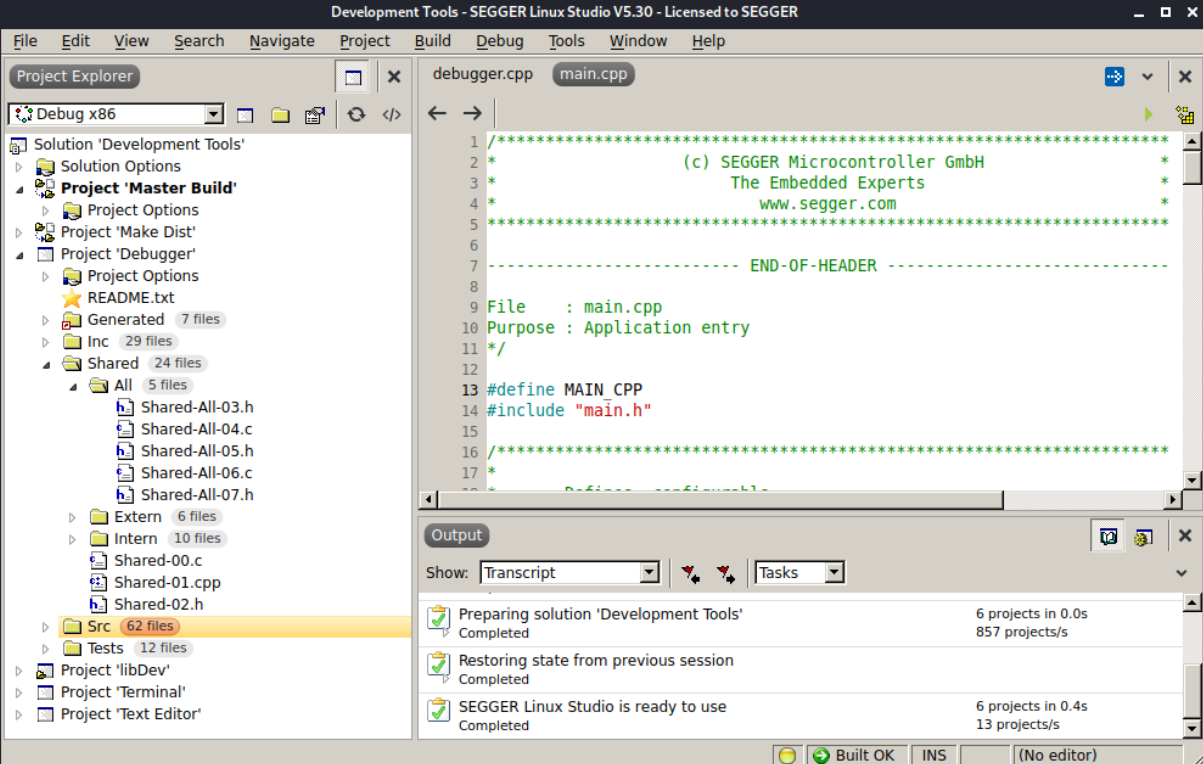Select the main.cpp tab
1203x764 pixels.
(x=593, y=75)
